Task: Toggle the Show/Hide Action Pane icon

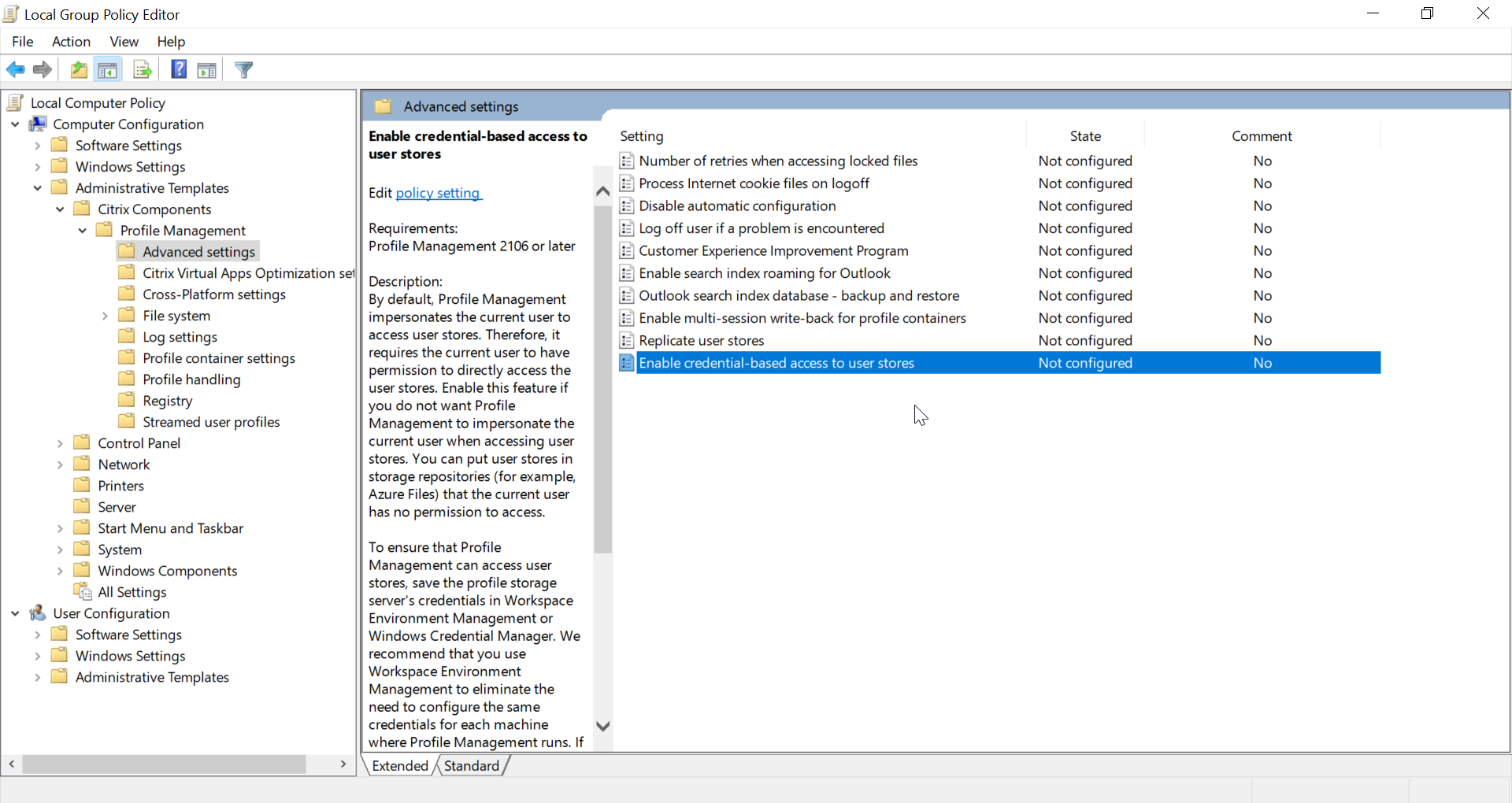Action: [207, 70]
